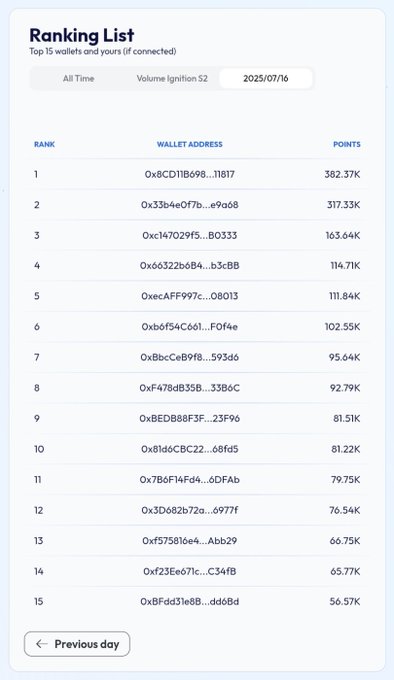Select the rank 6 wallet 0xb6f54C661...F0f4e
The width and height of the screenshot is (394, 680).
tap(190, 327)
